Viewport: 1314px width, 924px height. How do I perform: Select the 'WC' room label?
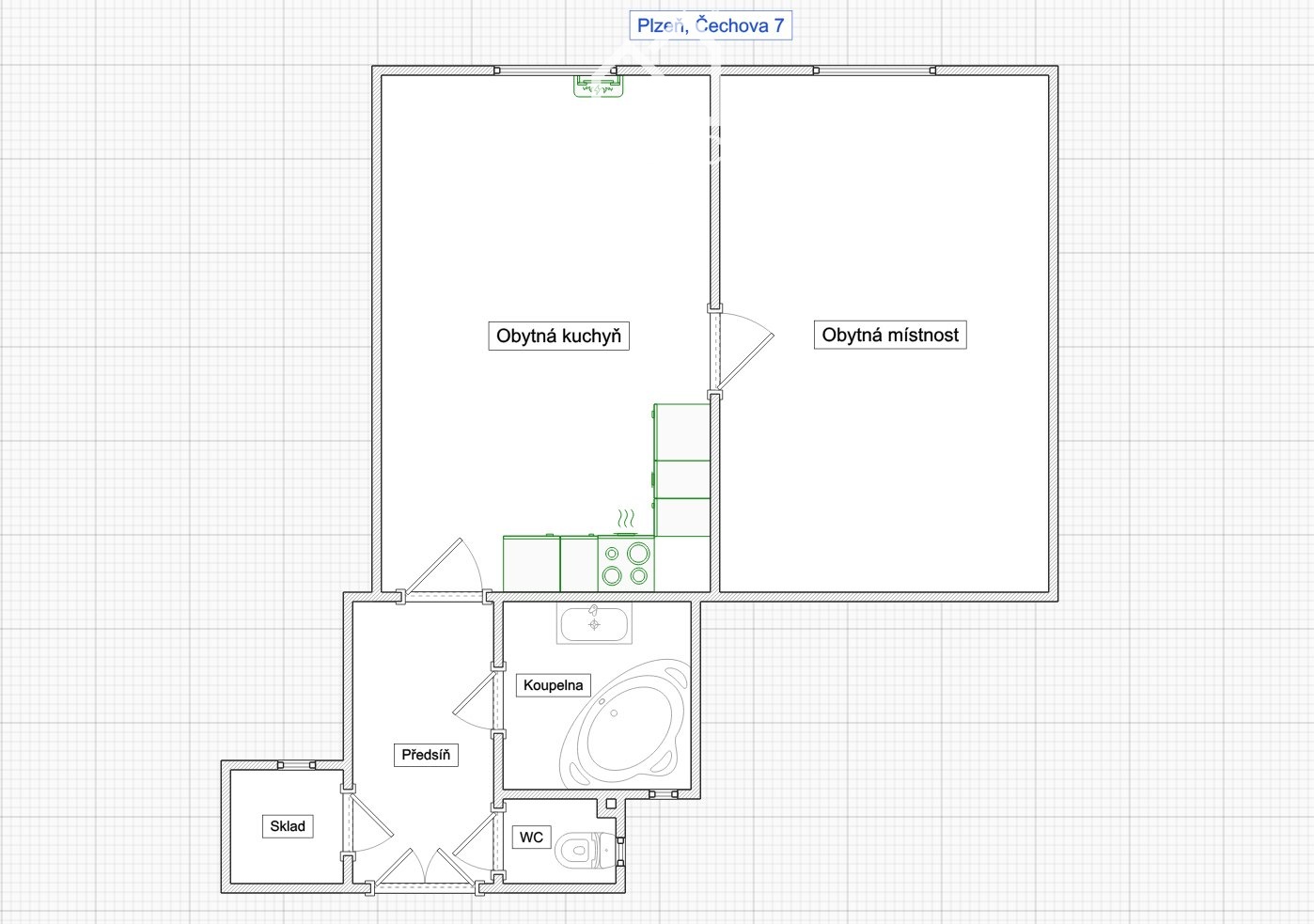coord(531,838)
